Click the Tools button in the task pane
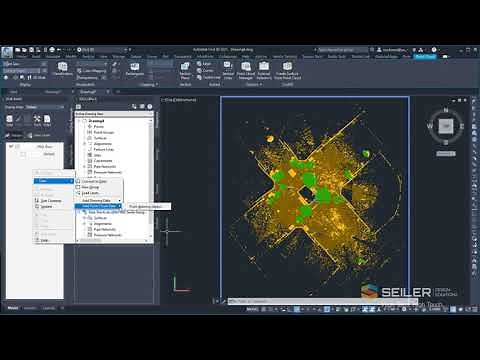The height and width of the screenshot is (360, 480). [37, 120]
